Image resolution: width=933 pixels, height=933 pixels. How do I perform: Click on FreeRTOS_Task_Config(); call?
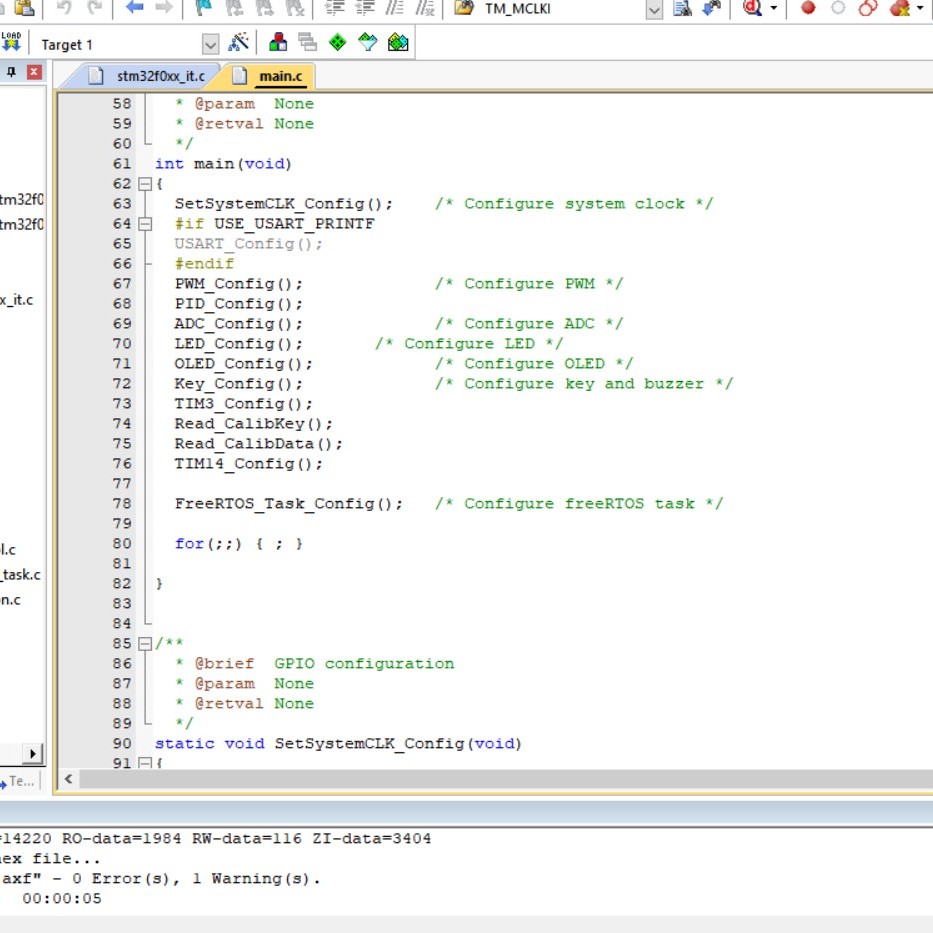click(288, 504)
